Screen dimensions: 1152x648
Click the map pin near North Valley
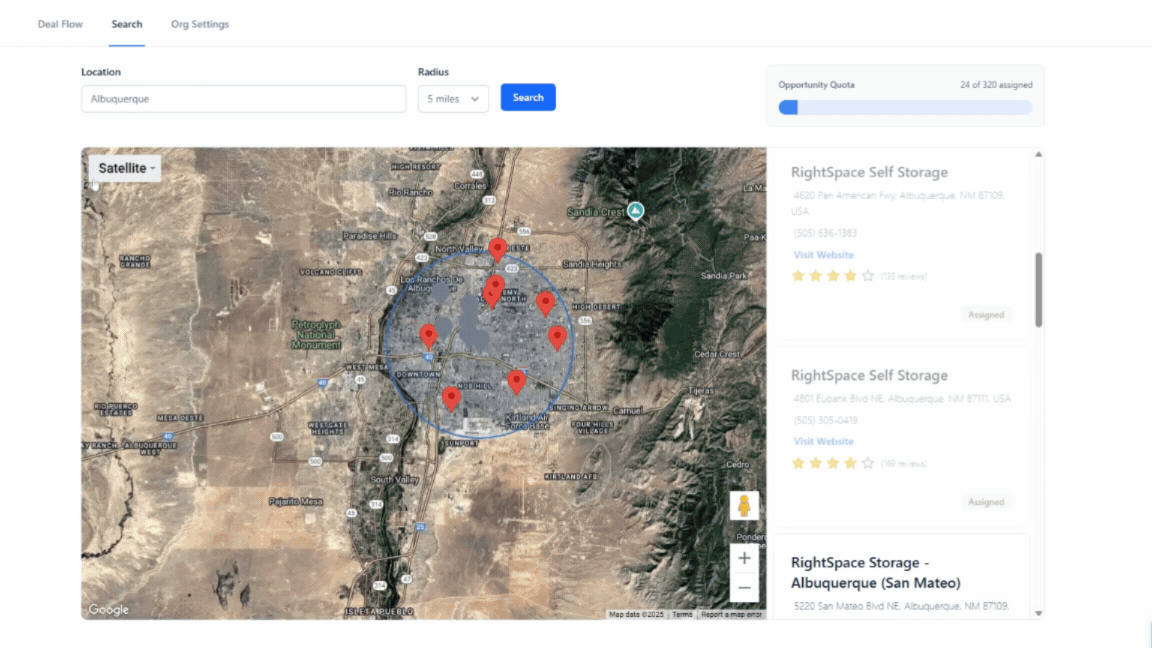point(497,250)
